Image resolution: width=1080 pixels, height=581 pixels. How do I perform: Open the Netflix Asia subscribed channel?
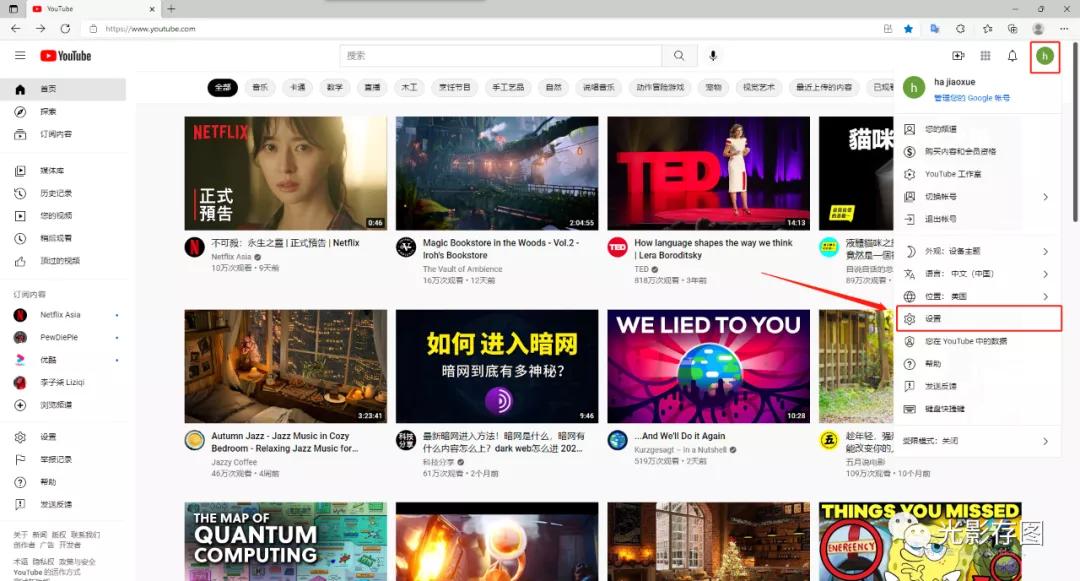coord(60,314)
